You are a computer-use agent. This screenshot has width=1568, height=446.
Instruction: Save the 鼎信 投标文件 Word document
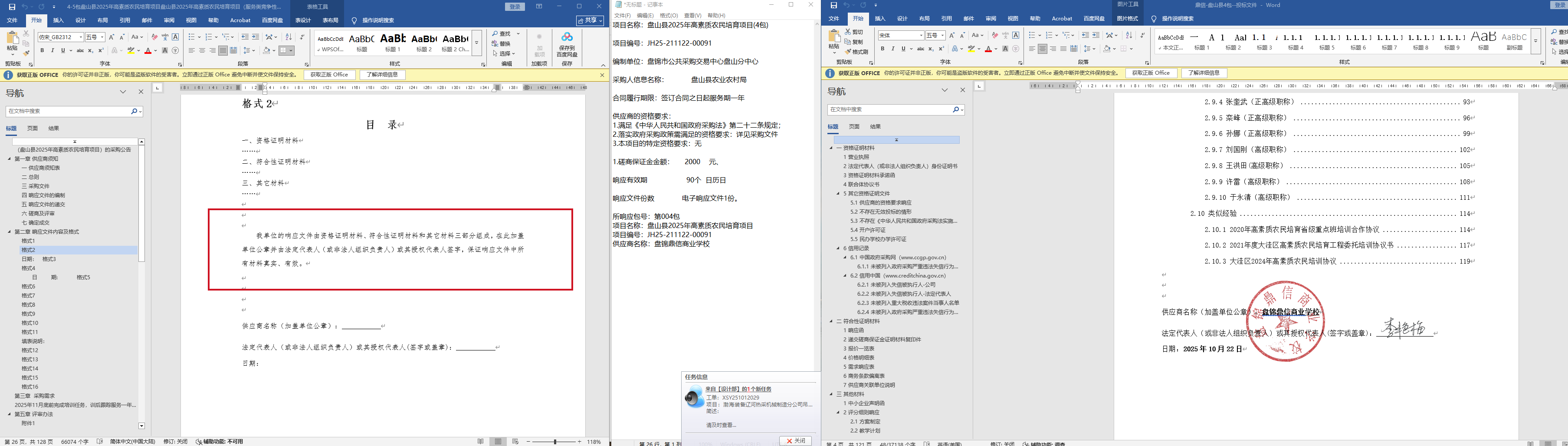[833, 6]
